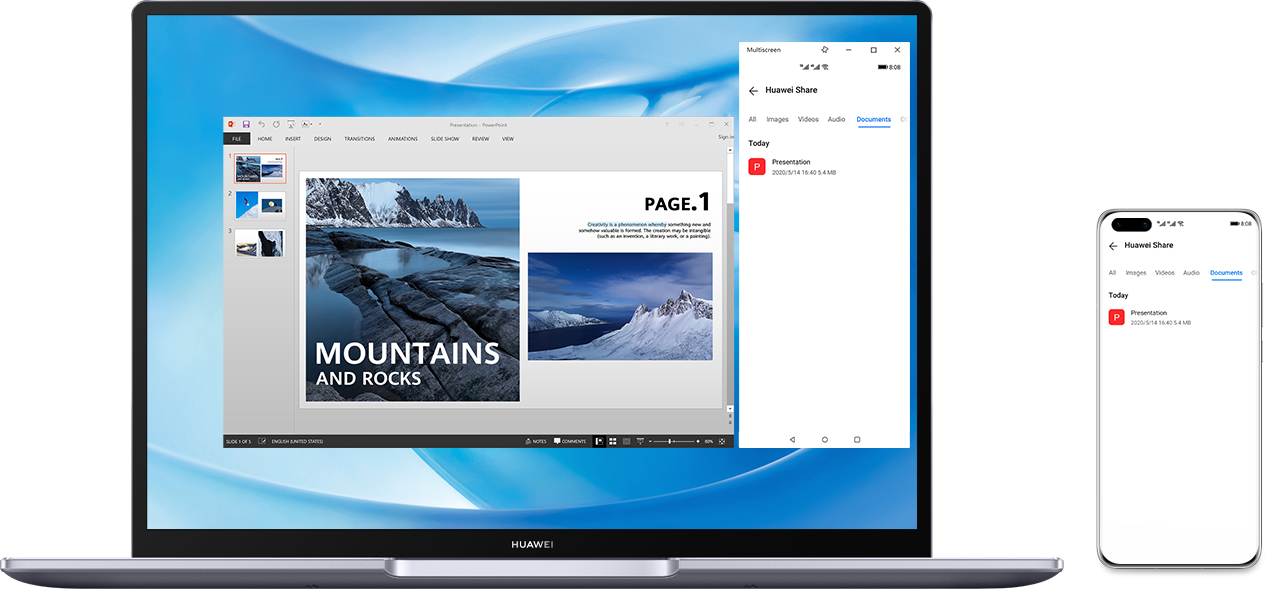Click the MOUNTAINS title text on the slide
Image resolution: width=1266 pixels, height=589 pixels.
click(407, 353)
